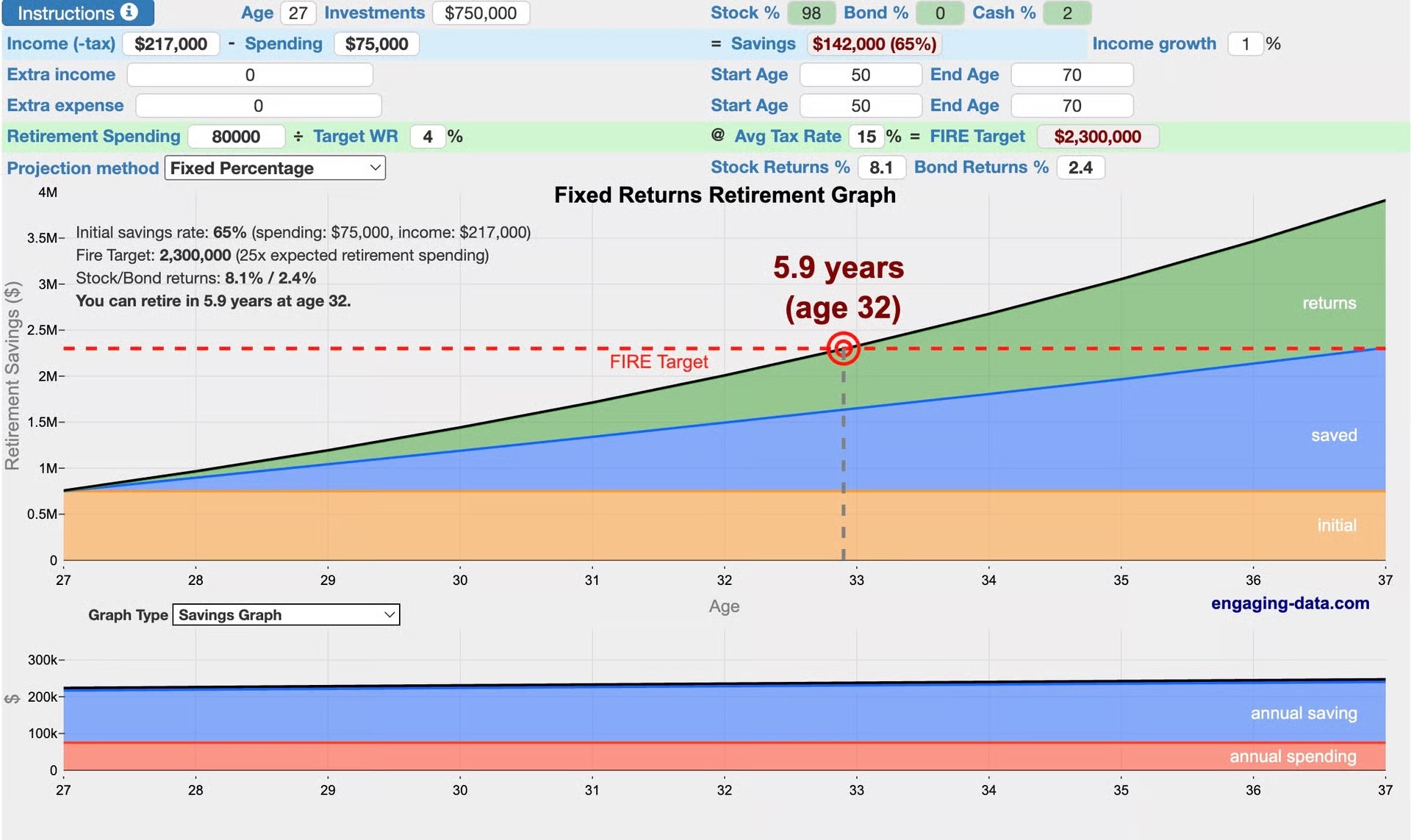Edit the Income growth percentage field
The width and height of the screenshot is (1411, 840).
tap(1246, 44)
